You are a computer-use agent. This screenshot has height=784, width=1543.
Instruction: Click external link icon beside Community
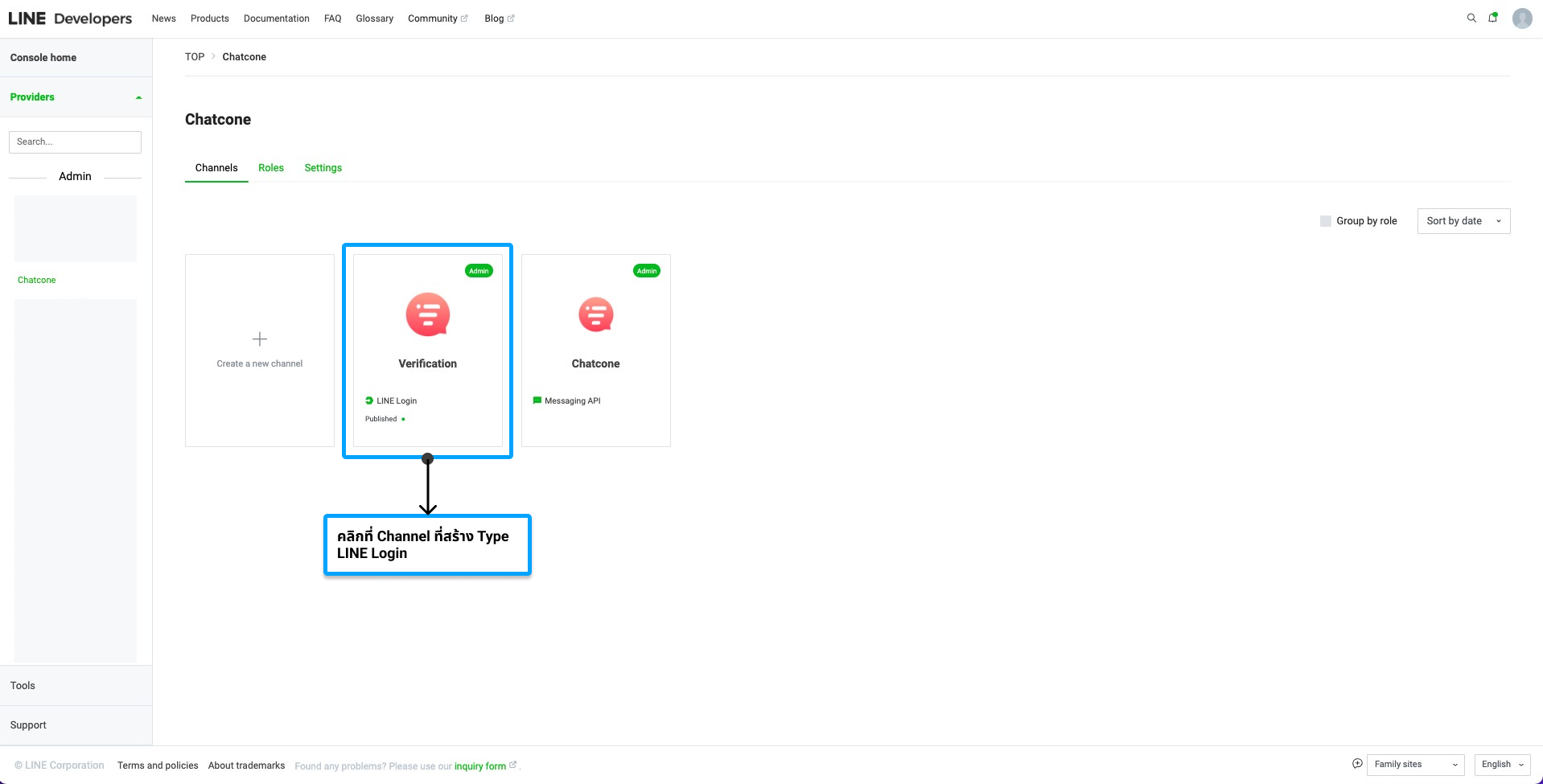tap(464, 18)
